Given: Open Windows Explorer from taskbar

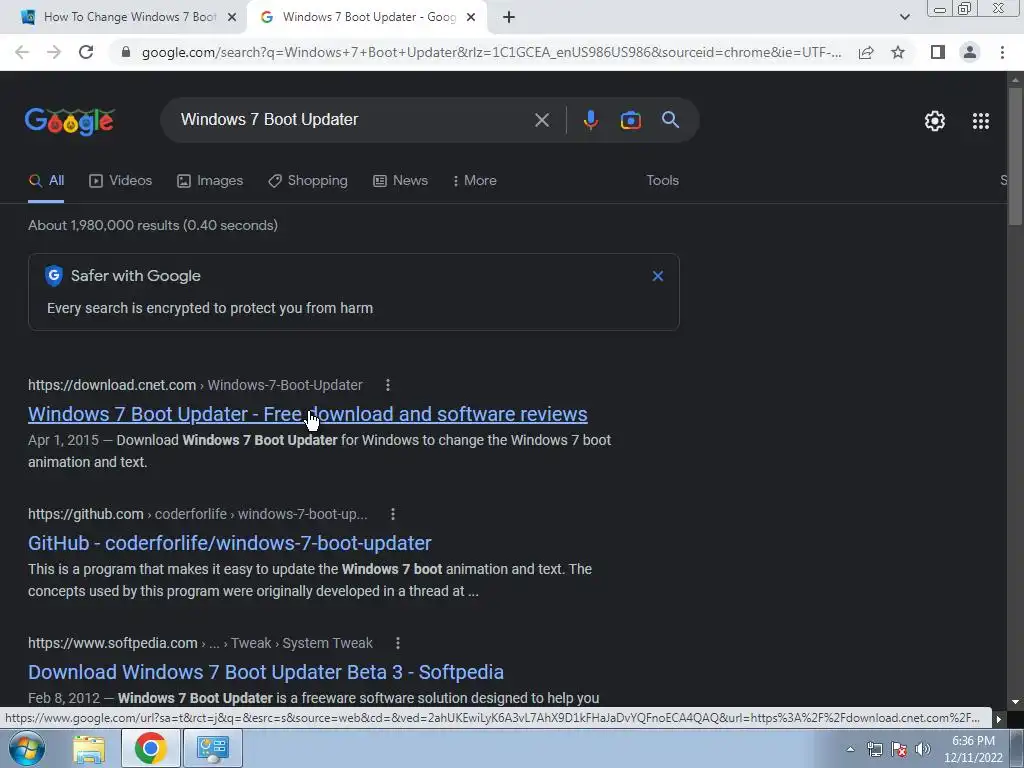Looking at the screenshot, I should pos(89,749).
